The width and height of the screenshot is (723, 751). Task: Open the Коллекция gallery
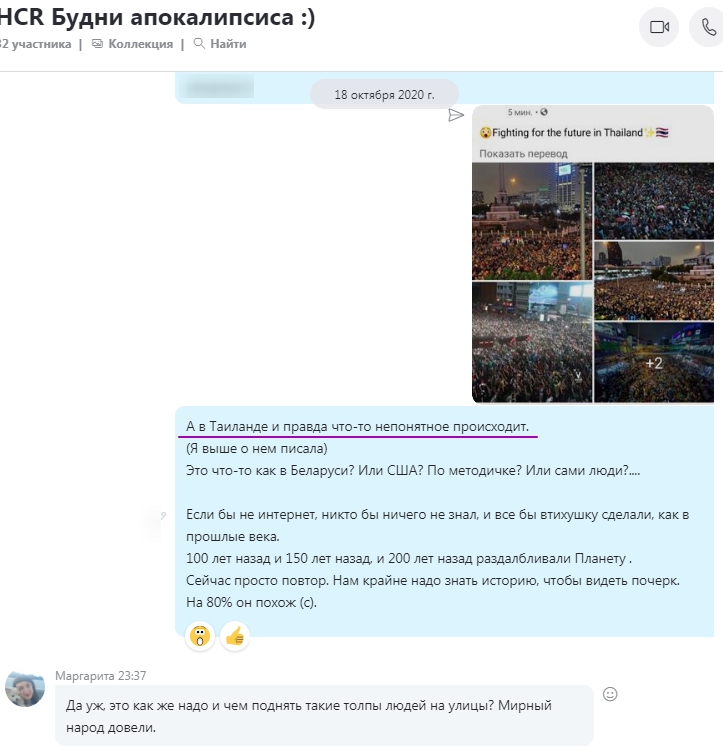[x=140, y=44]
